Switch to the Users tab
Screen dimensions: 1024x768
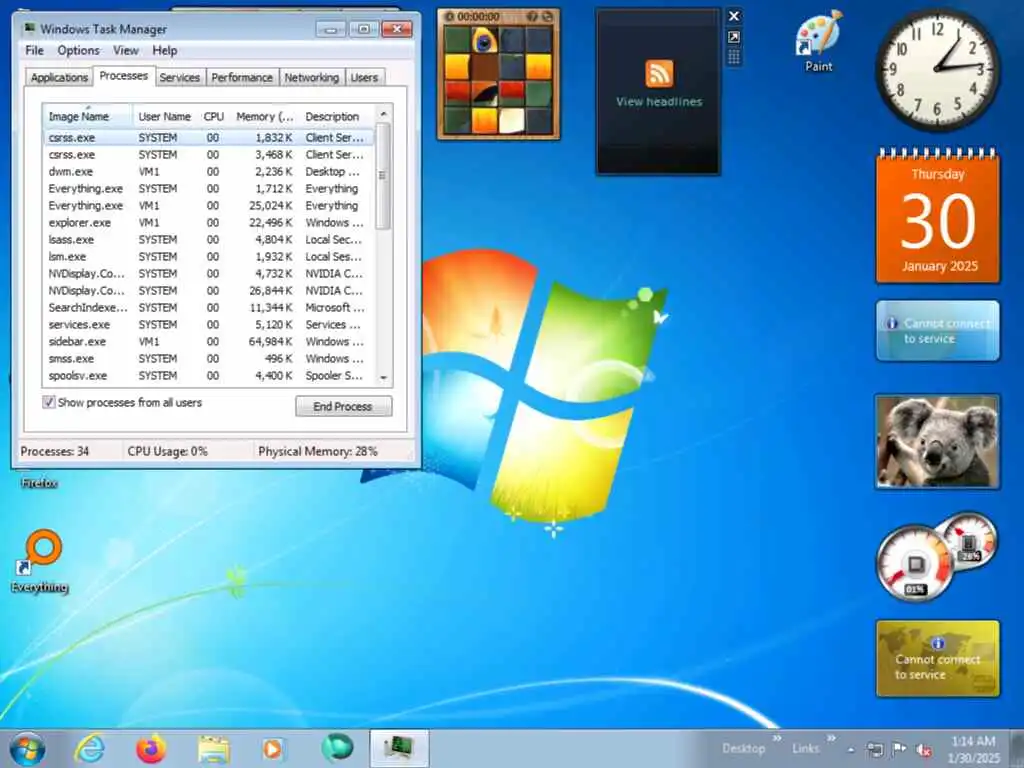364,77
